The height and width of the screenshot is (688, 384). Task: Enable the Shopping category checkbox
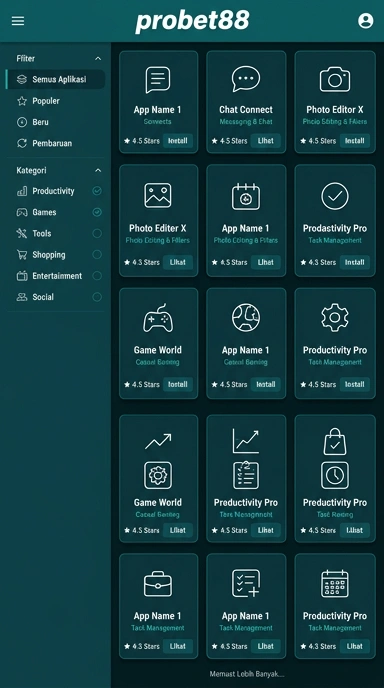pyautogui.click(x=97, y=254)
